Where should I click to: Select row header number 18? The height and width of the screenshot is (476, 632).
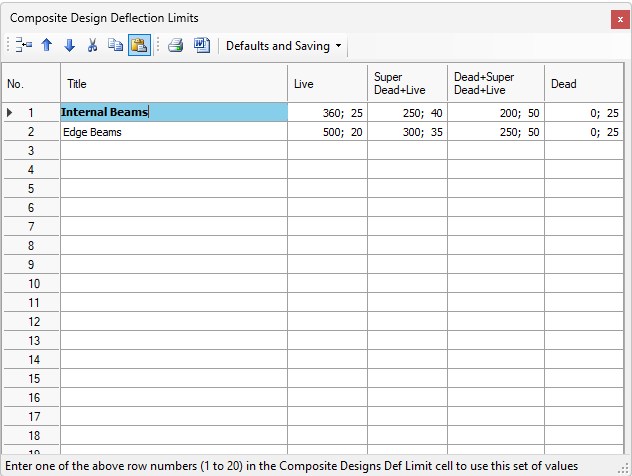[31, 436]
